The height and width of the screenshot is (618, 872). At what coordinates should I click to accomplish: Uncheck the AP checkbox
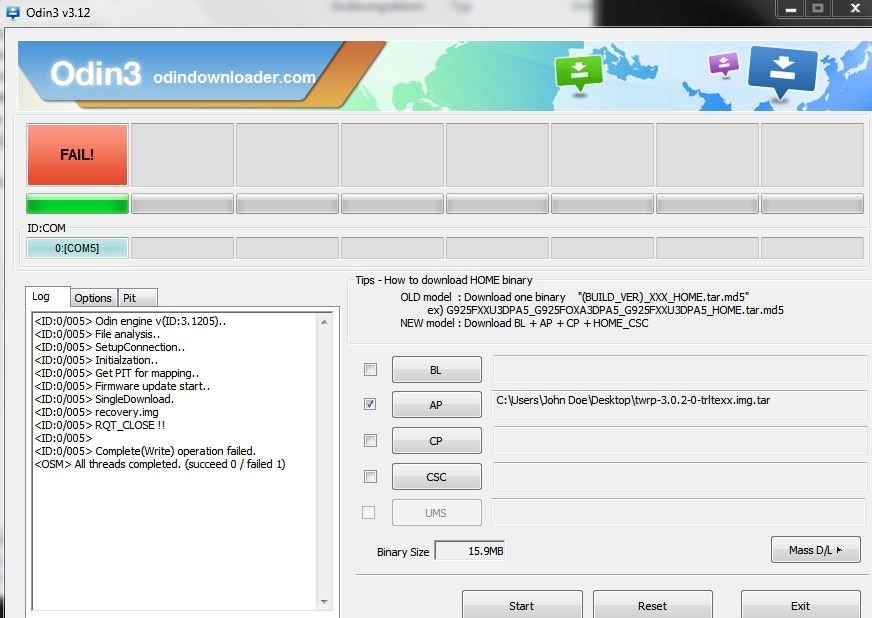click(x=370, y=404)
